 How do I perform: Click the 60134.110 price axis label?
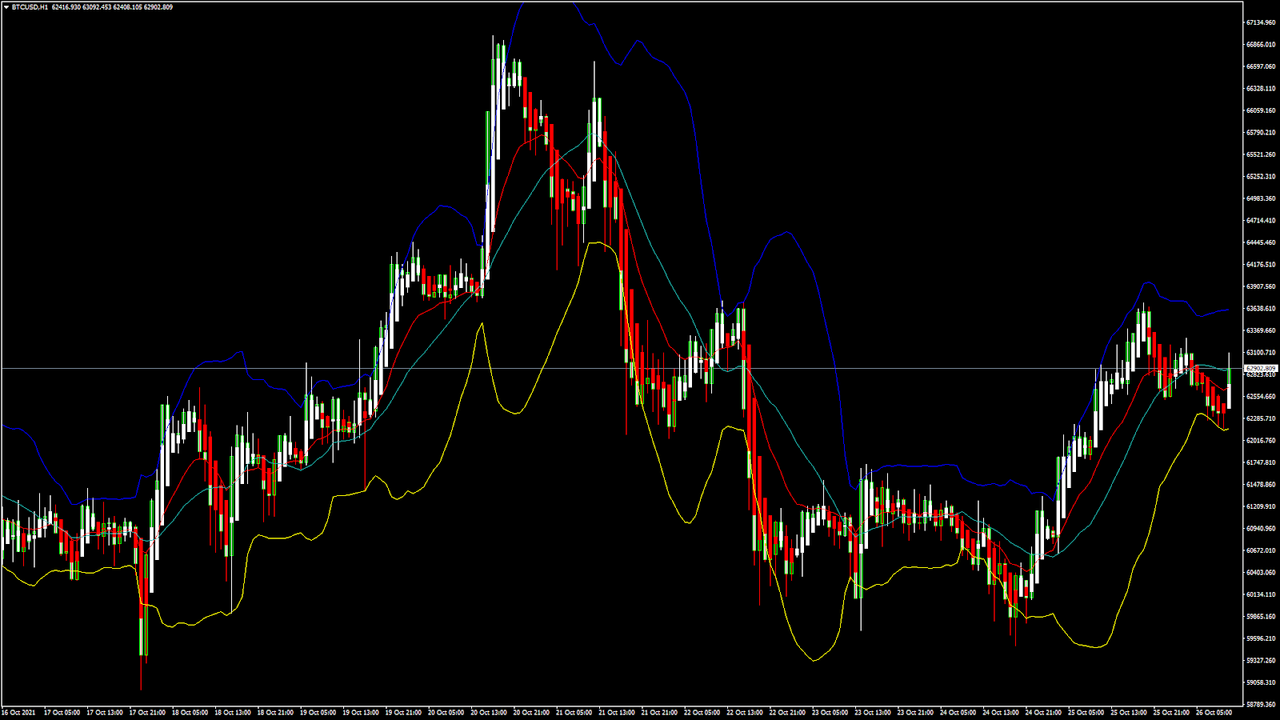coord(1261,594)
